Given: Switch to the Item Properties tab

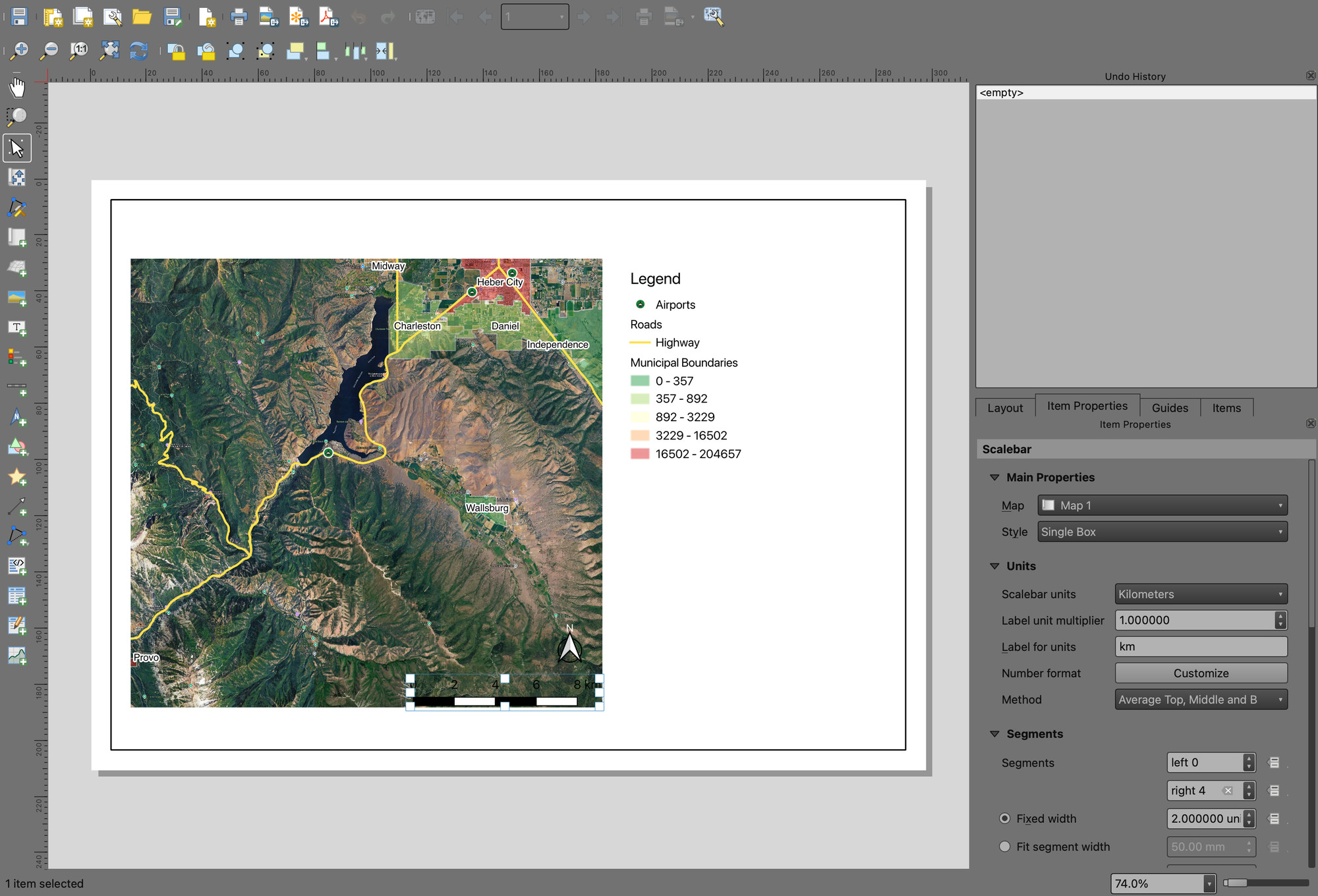Looking at the screenshot, I should [1087, 406].
